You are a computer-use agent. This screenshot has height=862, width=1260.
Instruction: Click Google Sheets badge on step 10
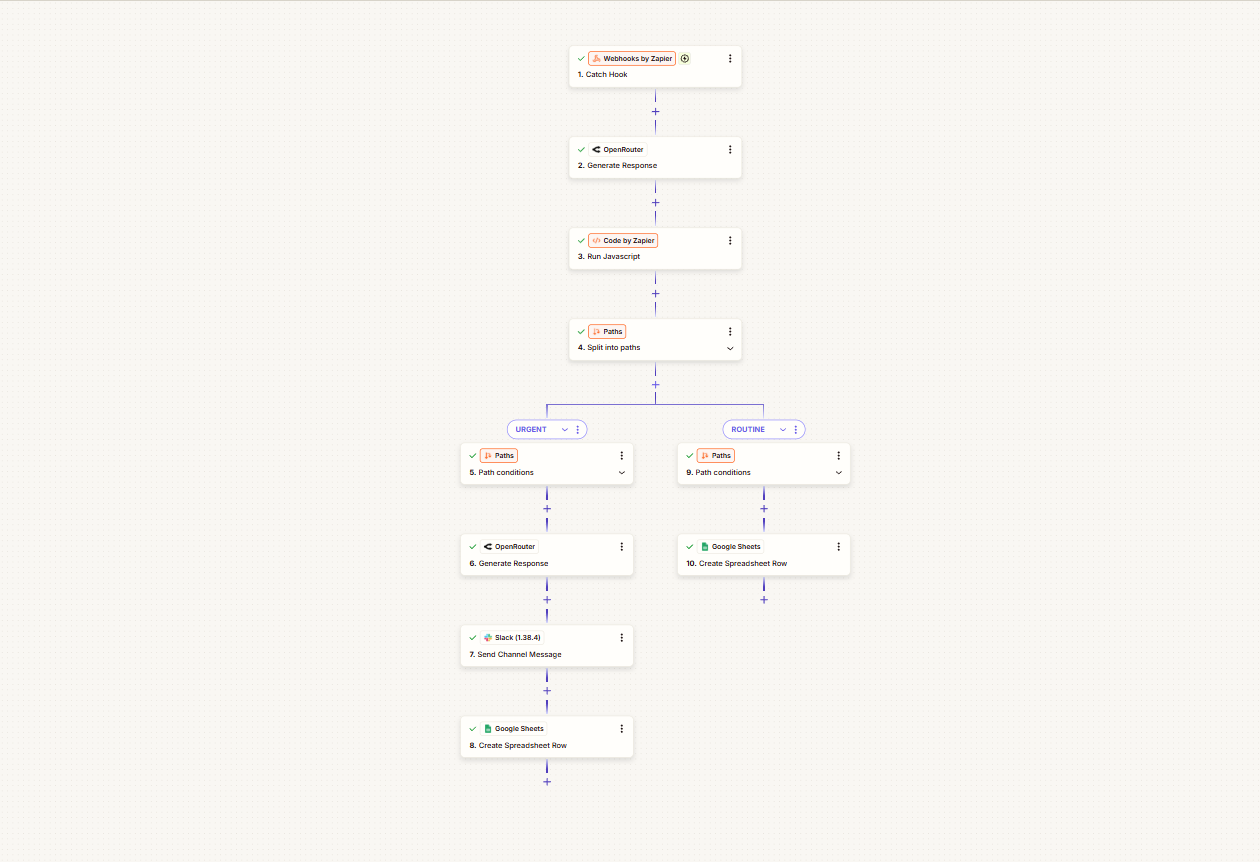coord(731,546)
